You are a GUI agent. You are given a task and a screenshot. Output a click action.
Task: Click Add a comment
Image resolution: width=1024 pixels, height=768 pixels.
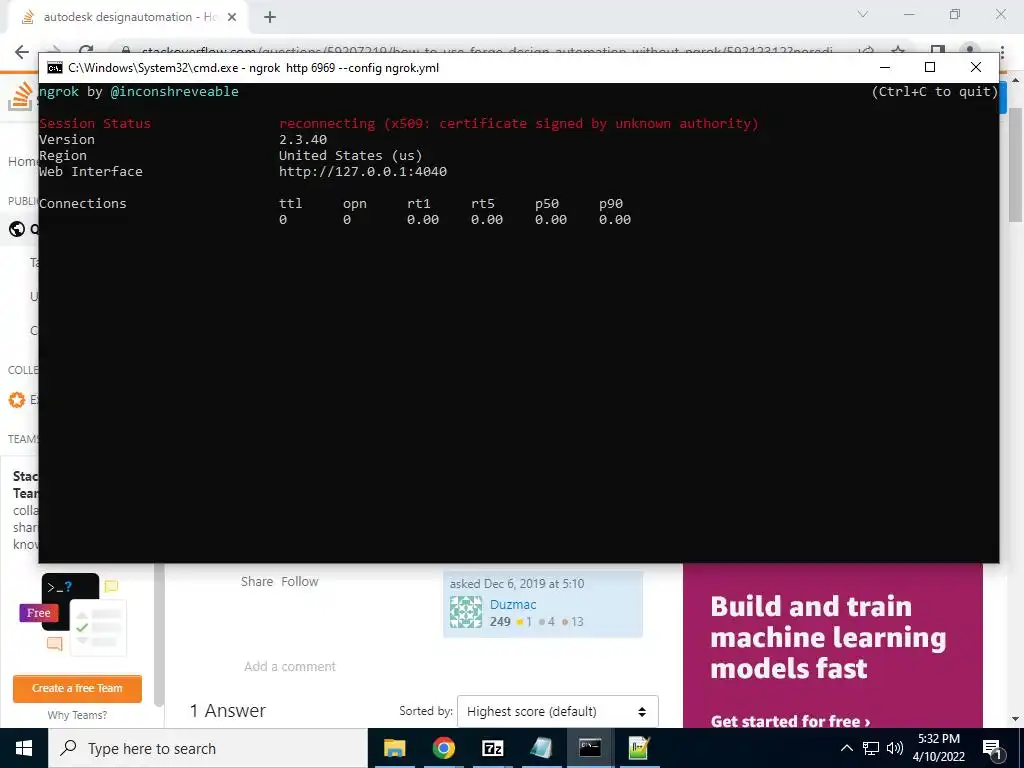[290, 666]
